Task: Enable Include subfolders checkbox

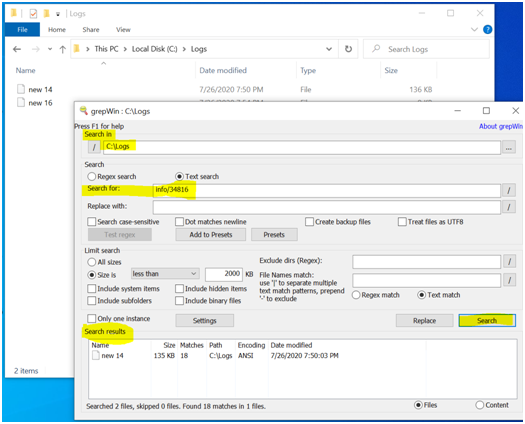Action: coord(91,301)
